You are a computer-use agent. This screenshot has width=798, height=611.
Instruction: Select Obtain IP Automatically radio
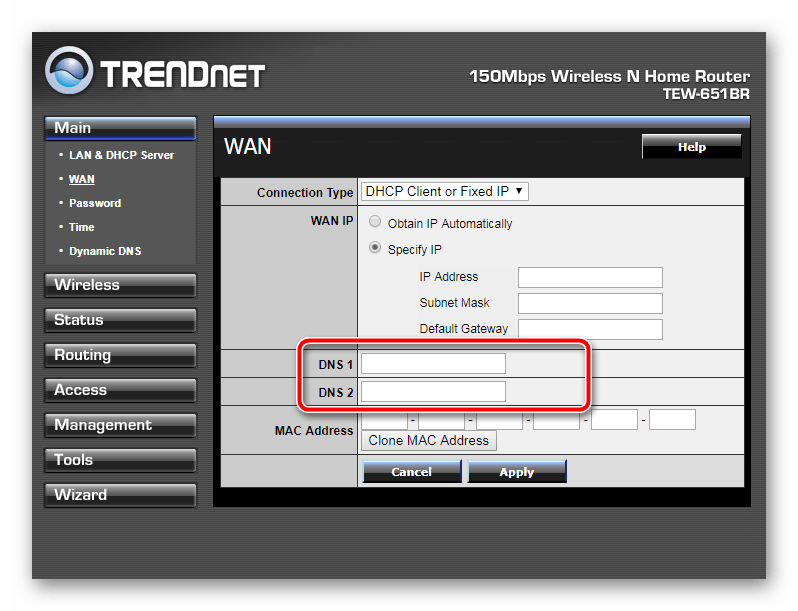(375, 221)
